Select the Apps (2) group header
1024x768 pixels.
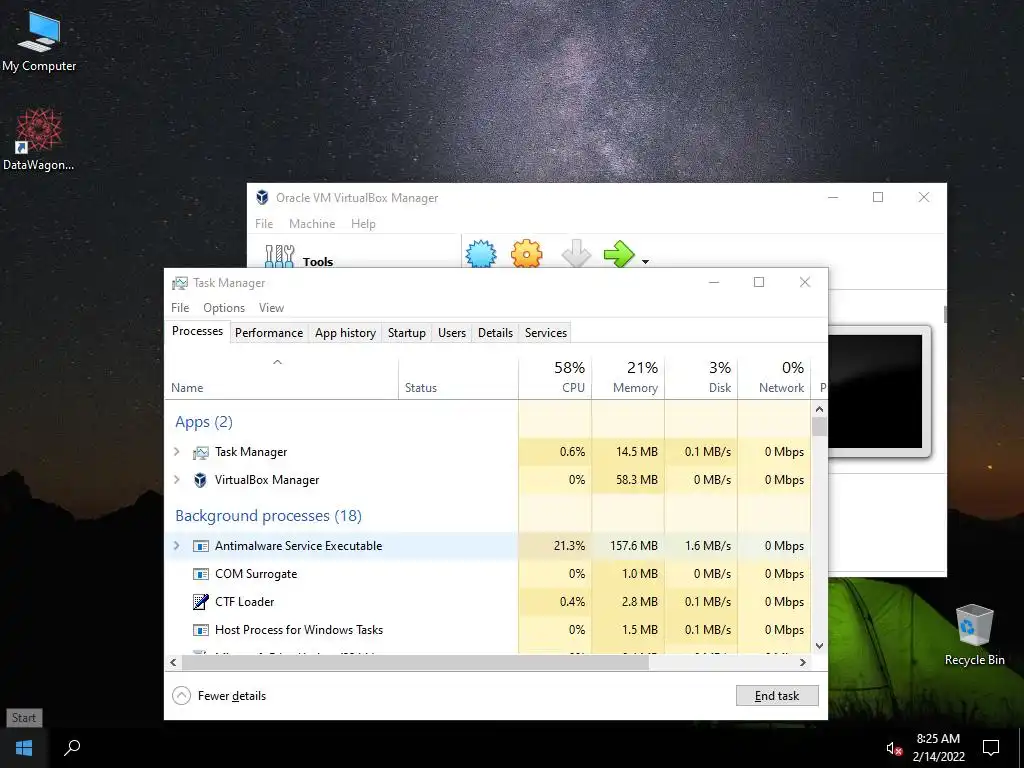point(204,422)
